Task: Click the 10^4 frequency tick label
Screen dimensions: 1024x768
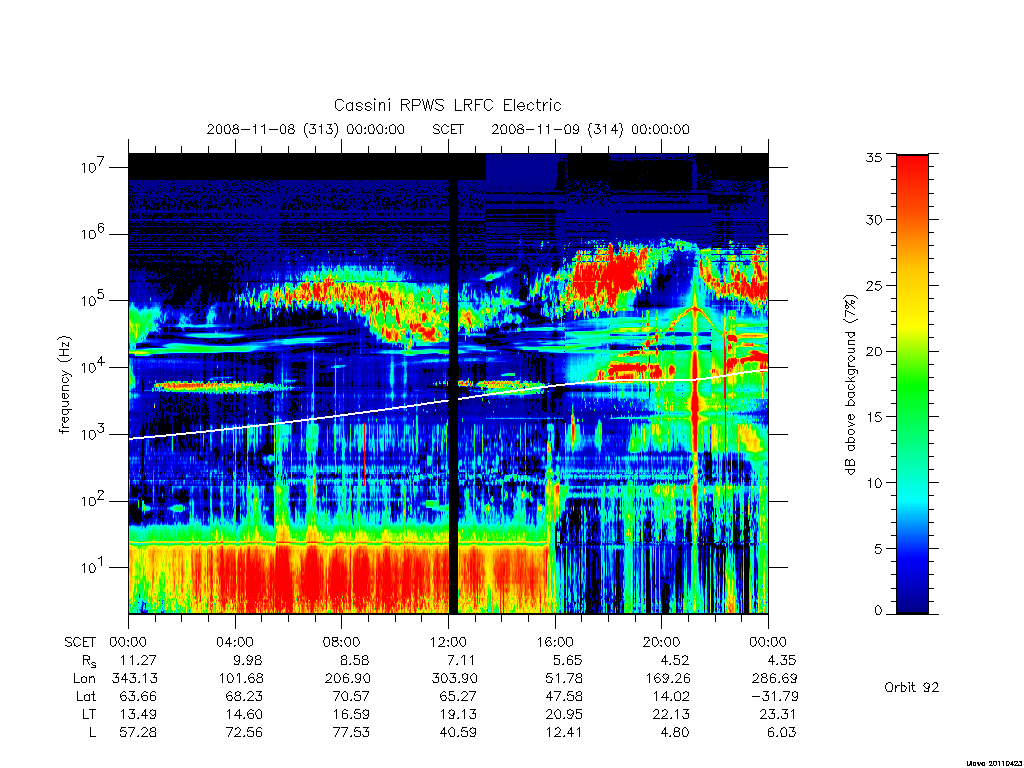Action: 93,367
